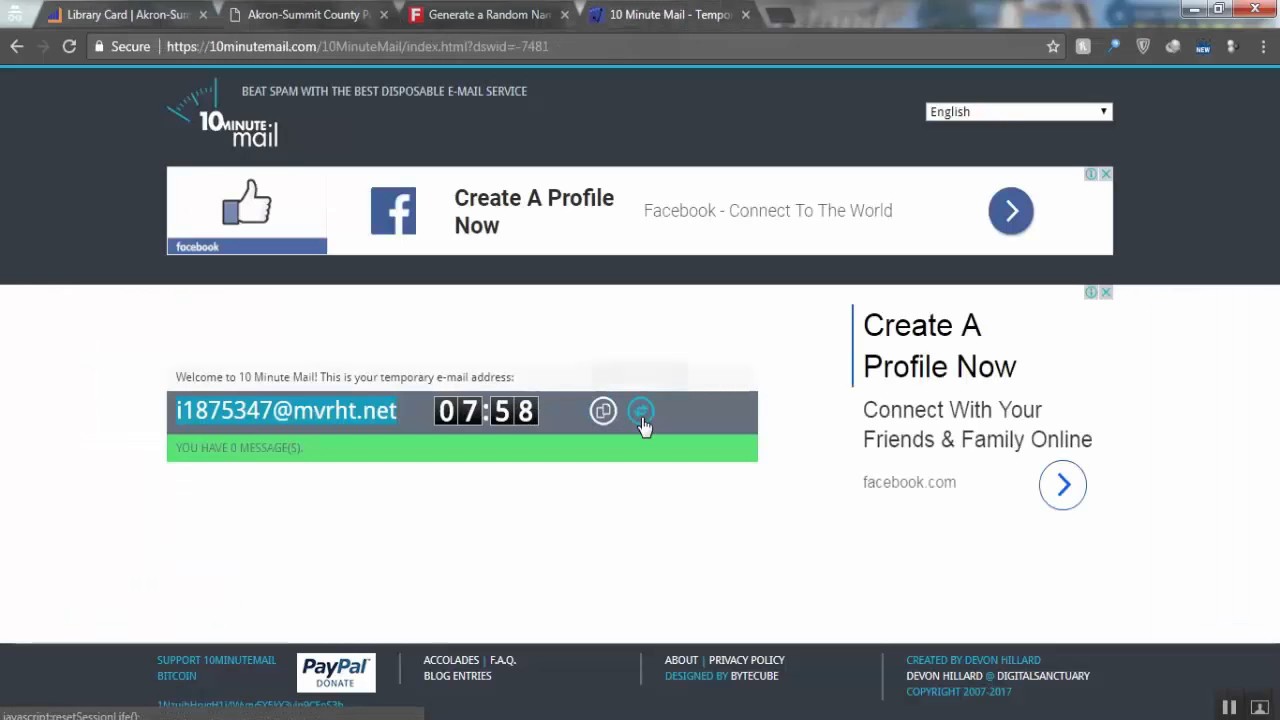Click the screen icon beside pause
This screenshot has width=1280, height=720.
[1260, 707]
